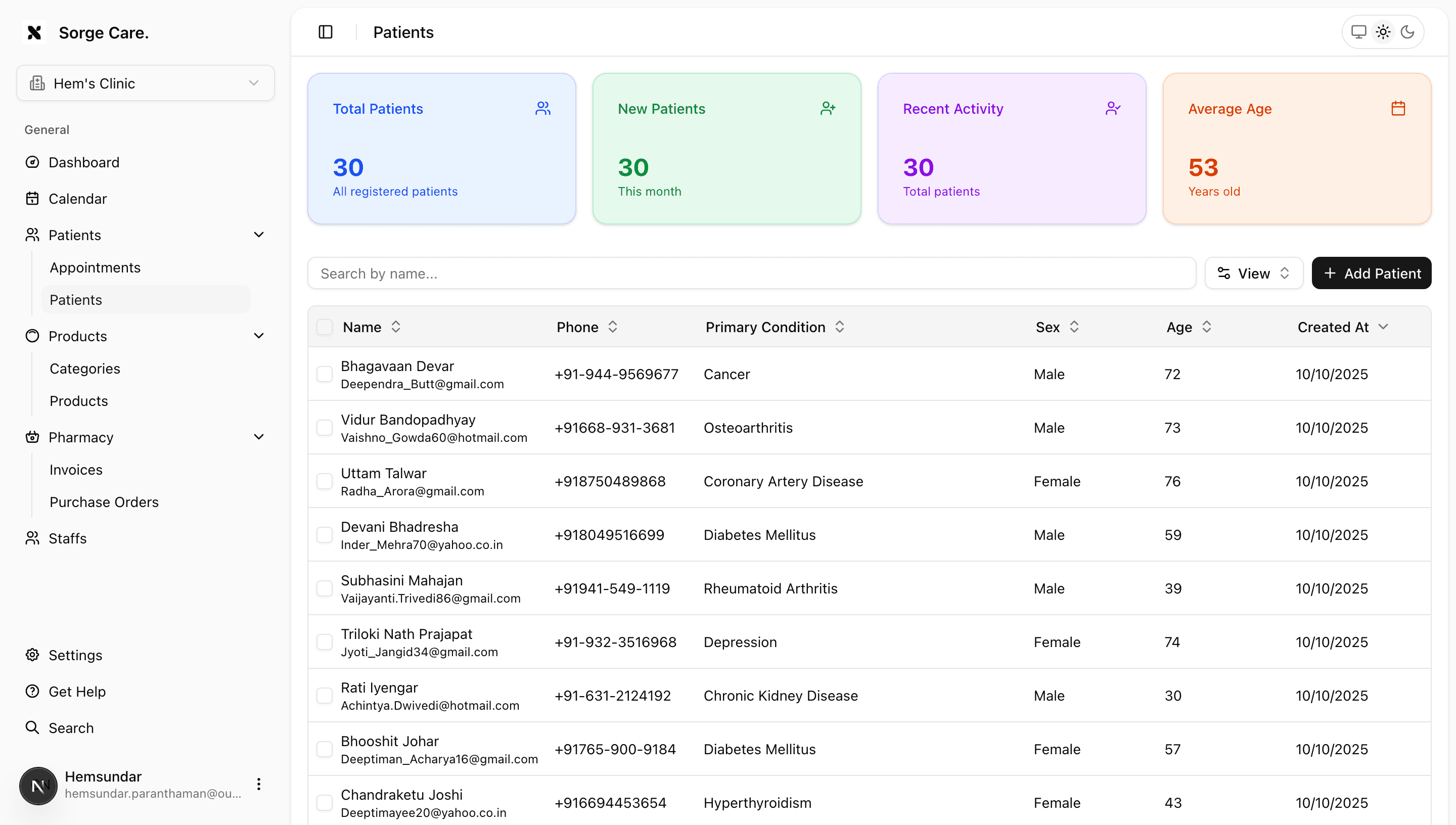Screen dimensions: 1456x825
Task: Tick the checkbox next to Rati Iyengar
Action: click(x=325, y=695)
